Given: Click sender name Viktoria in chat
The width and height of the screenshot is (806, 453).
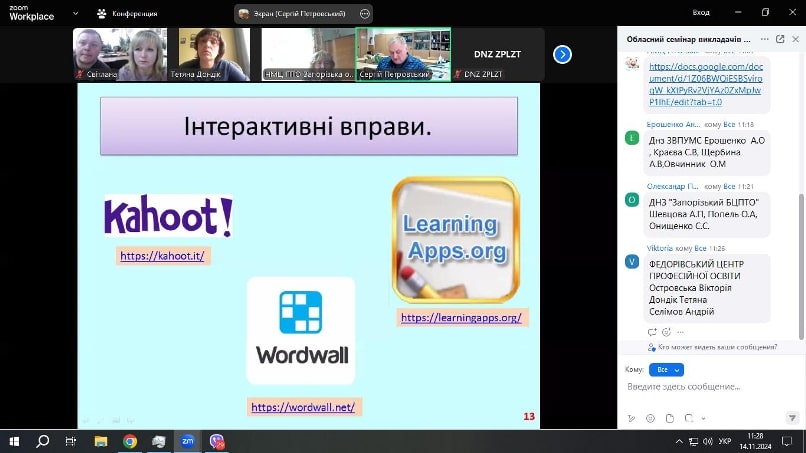Looking at the screenshot, I should (x=660, y=248).
